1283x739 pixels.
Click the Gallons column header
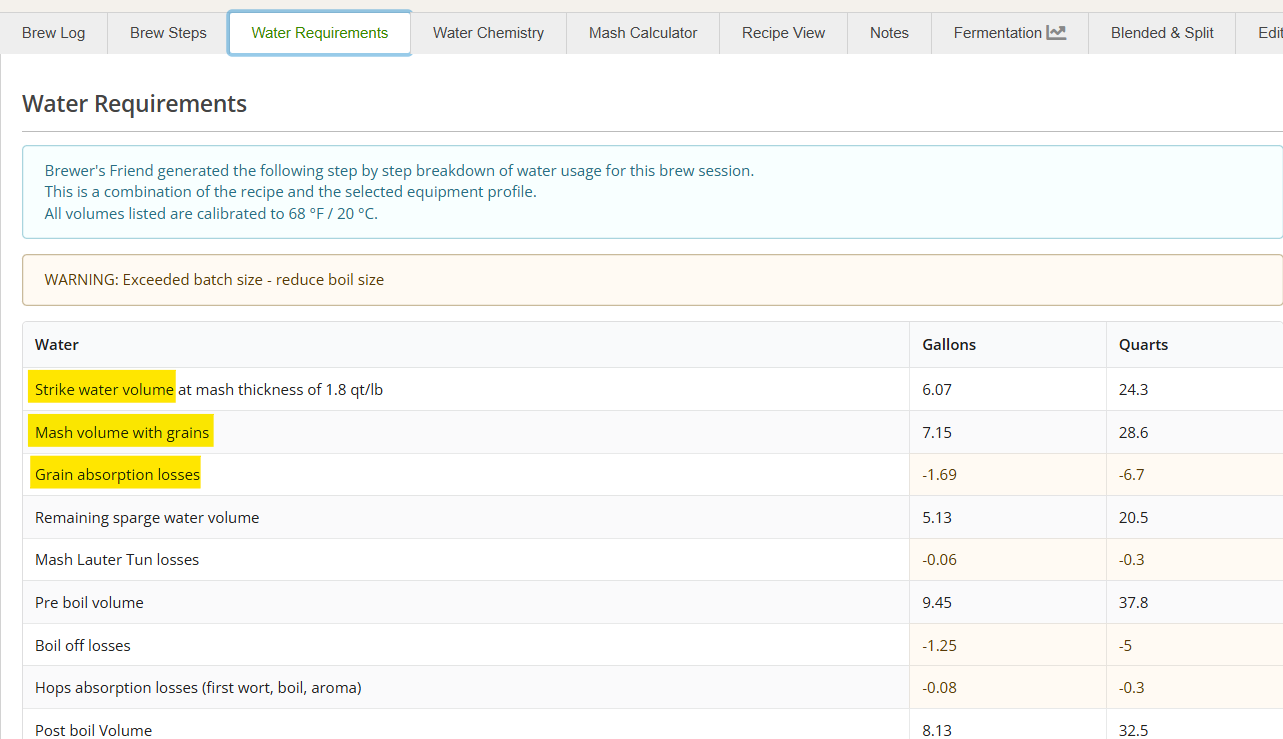[x=949, y=345]
